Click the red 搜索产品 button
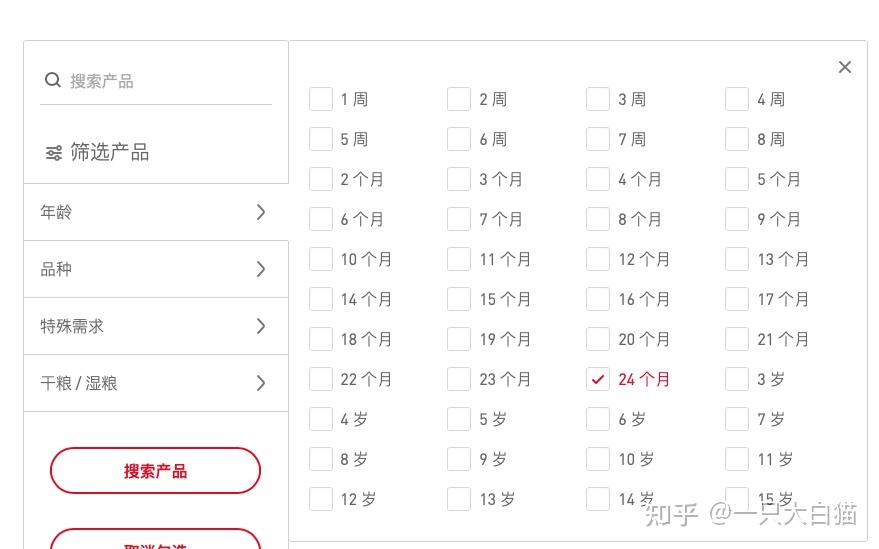Viewport: 879px width, 549px height. [x=155, y=470]
